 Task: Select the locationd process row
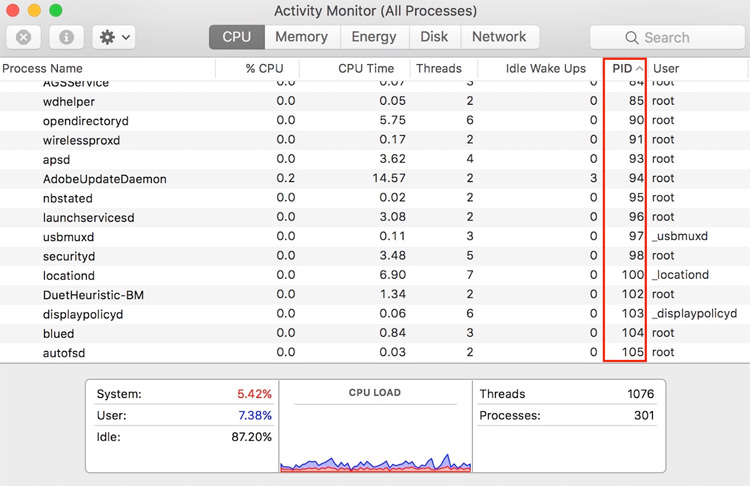[x=69, y=275]
